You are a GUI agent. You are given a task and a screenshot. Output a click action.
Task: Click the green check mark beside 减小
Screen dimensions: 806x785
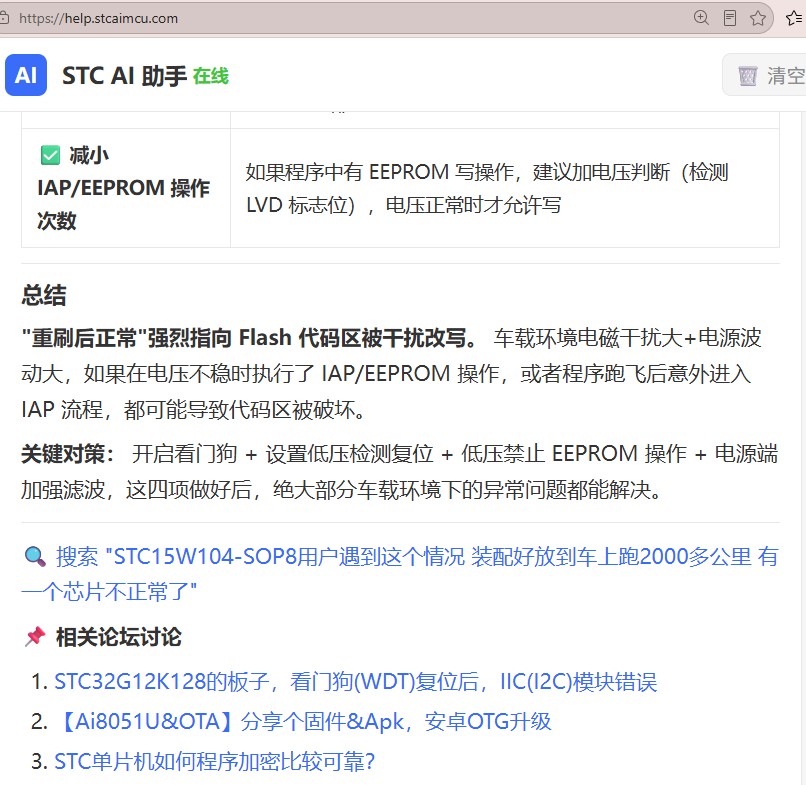[x=50, y=155]
